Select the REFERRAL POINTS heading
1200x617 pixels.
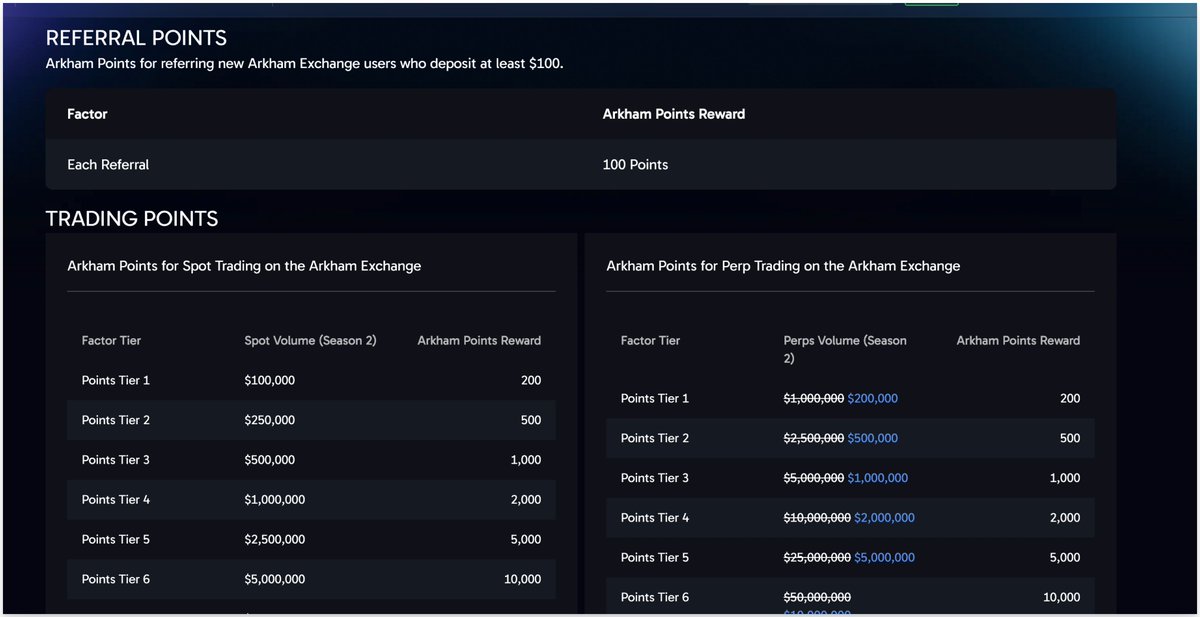(136, 37)
